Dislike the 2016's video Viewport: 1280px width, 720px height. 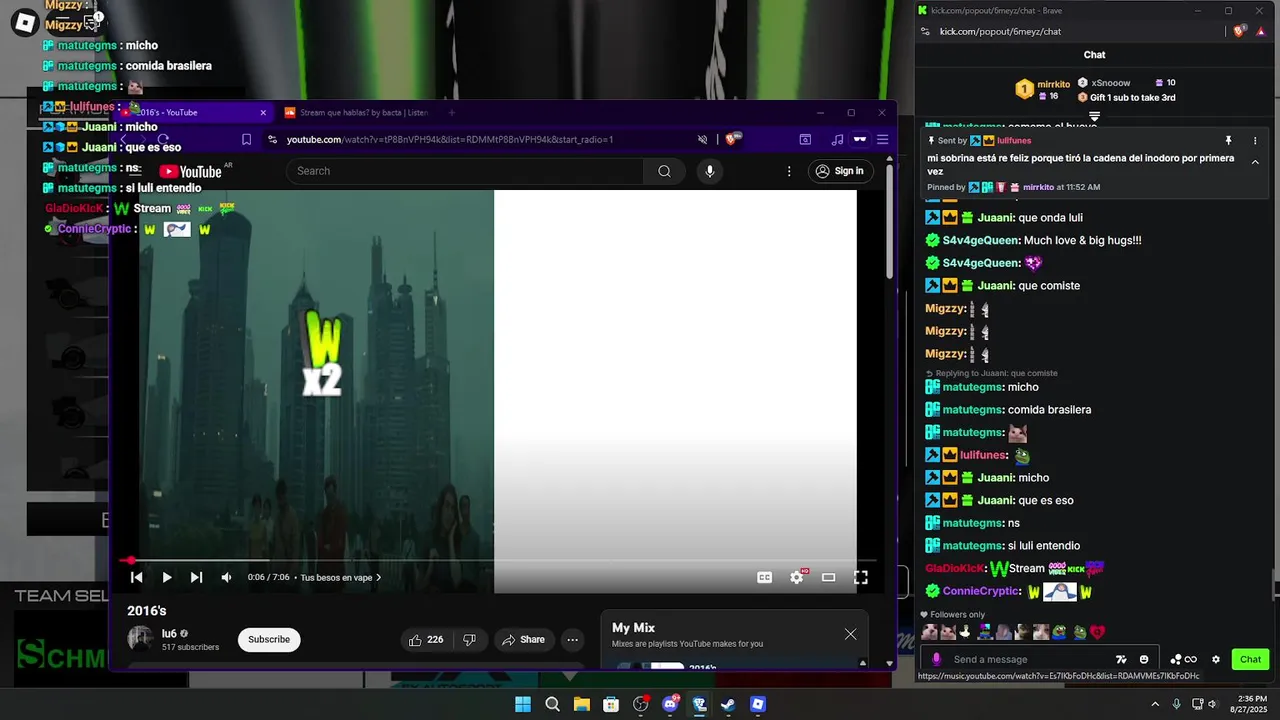tap(469, 640)
